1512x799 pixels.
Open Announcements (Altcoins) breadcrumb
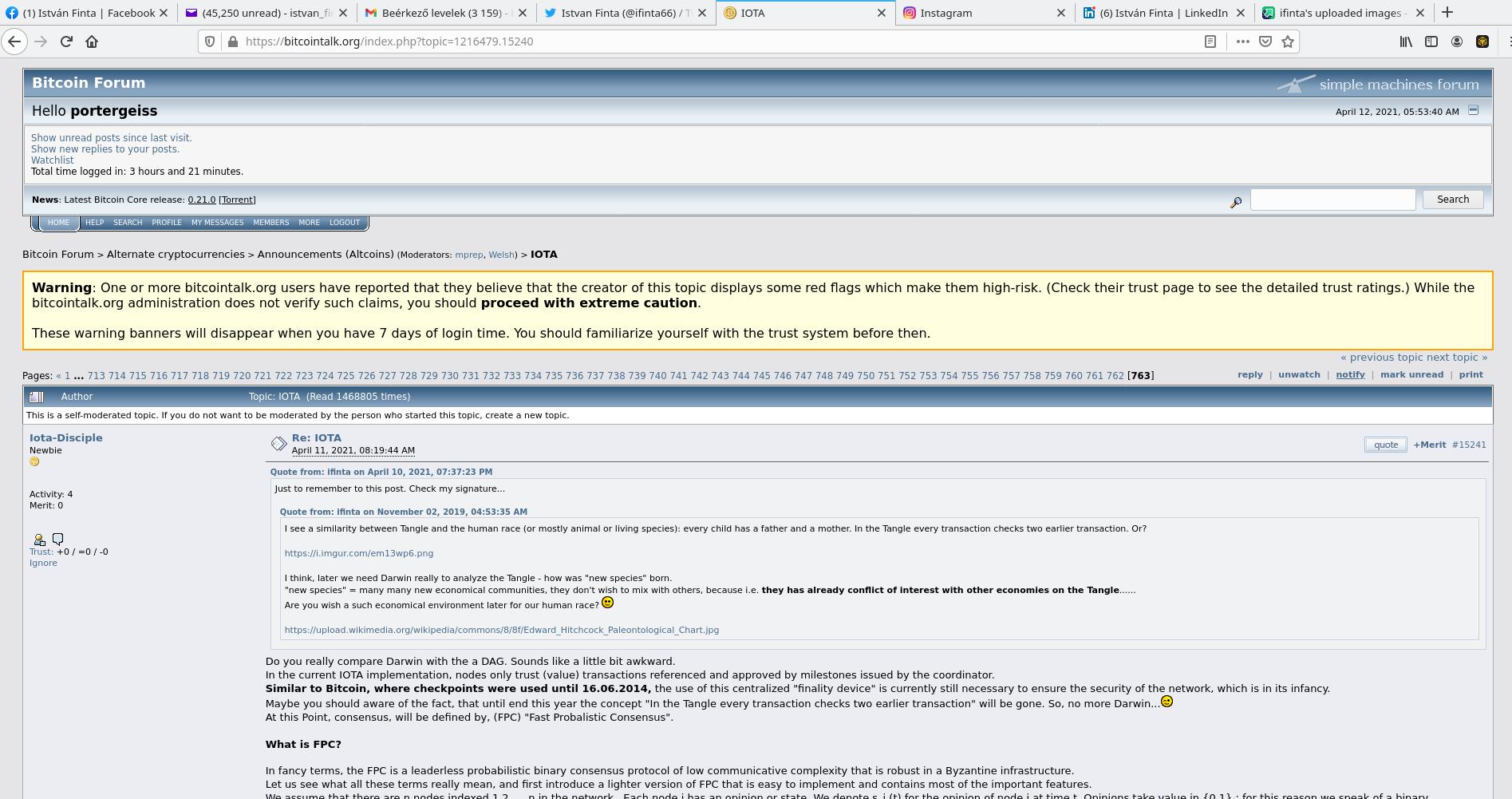tap(326, 254)
